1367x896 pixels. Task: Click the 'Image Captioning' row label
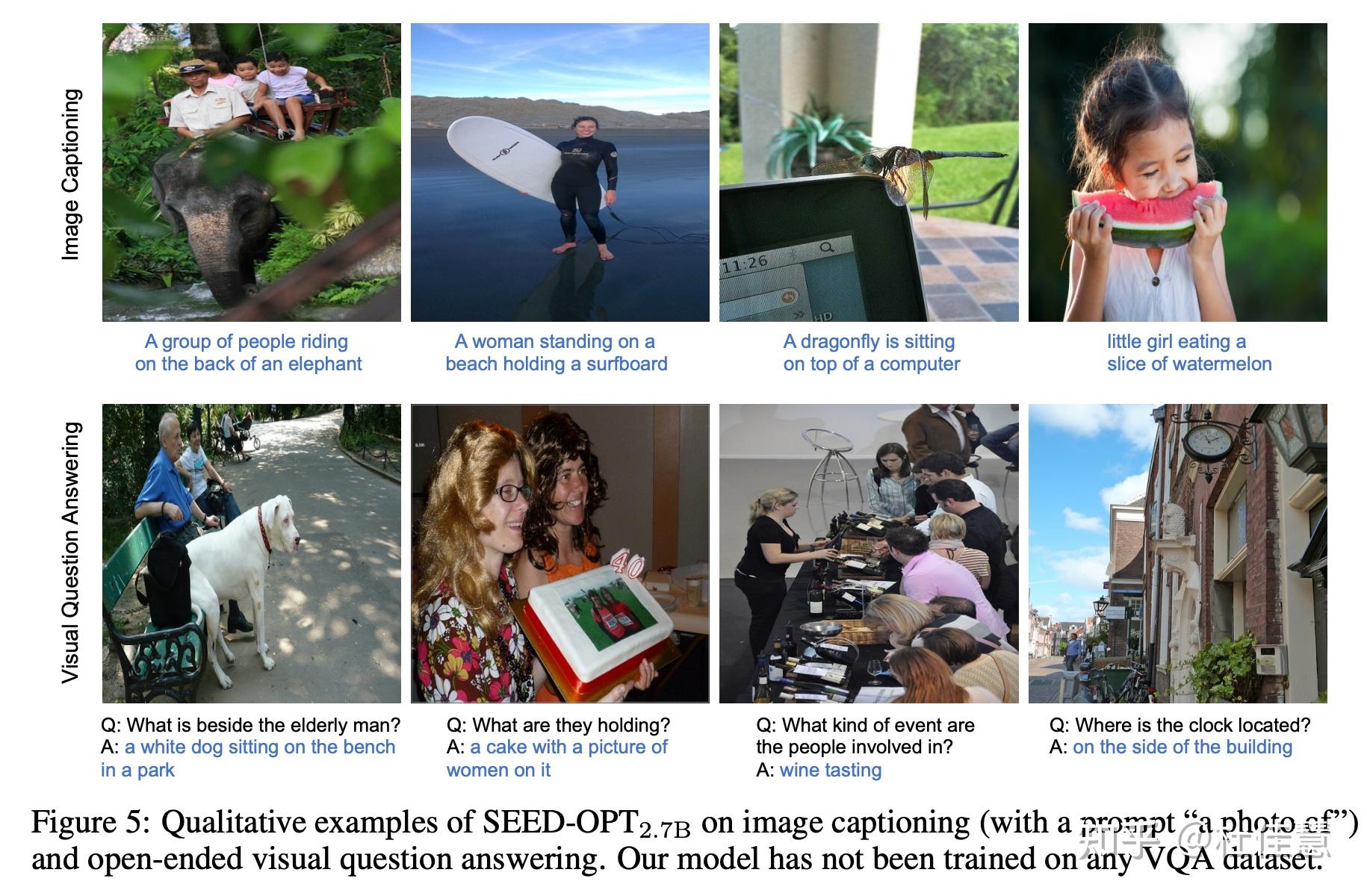[70, 175]
